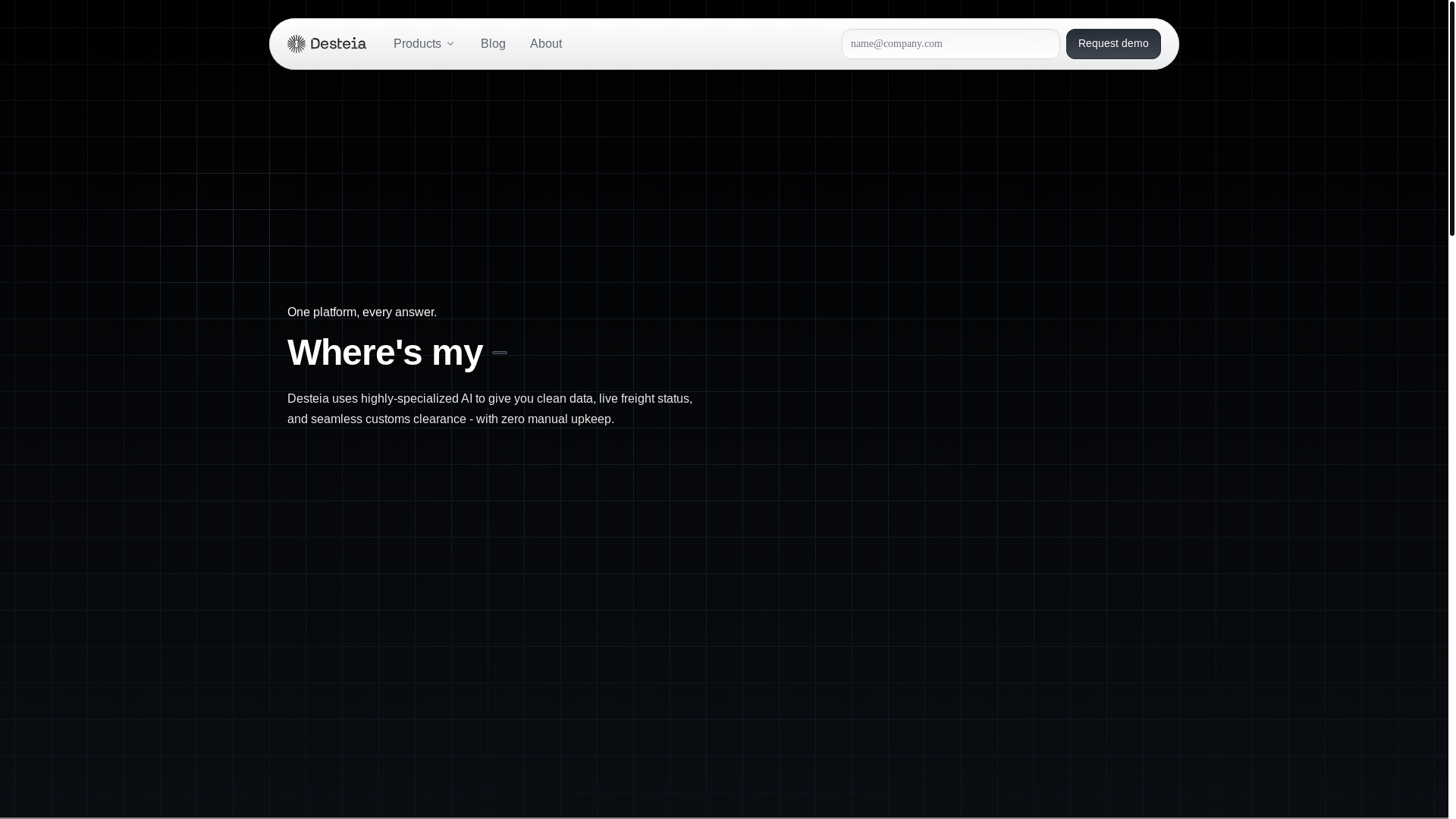Click the Request demo button
The width and height of the screenshot is (1456, 819).
click(1113, 44)
